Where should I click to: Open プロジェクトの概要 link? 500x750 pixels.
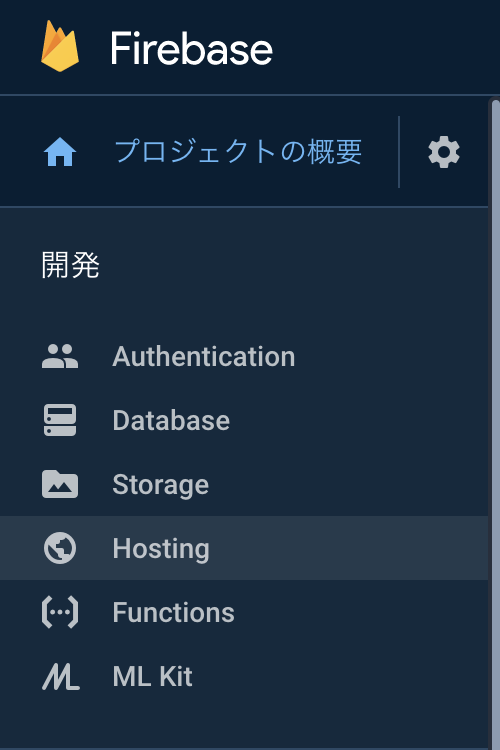point(238,152)
